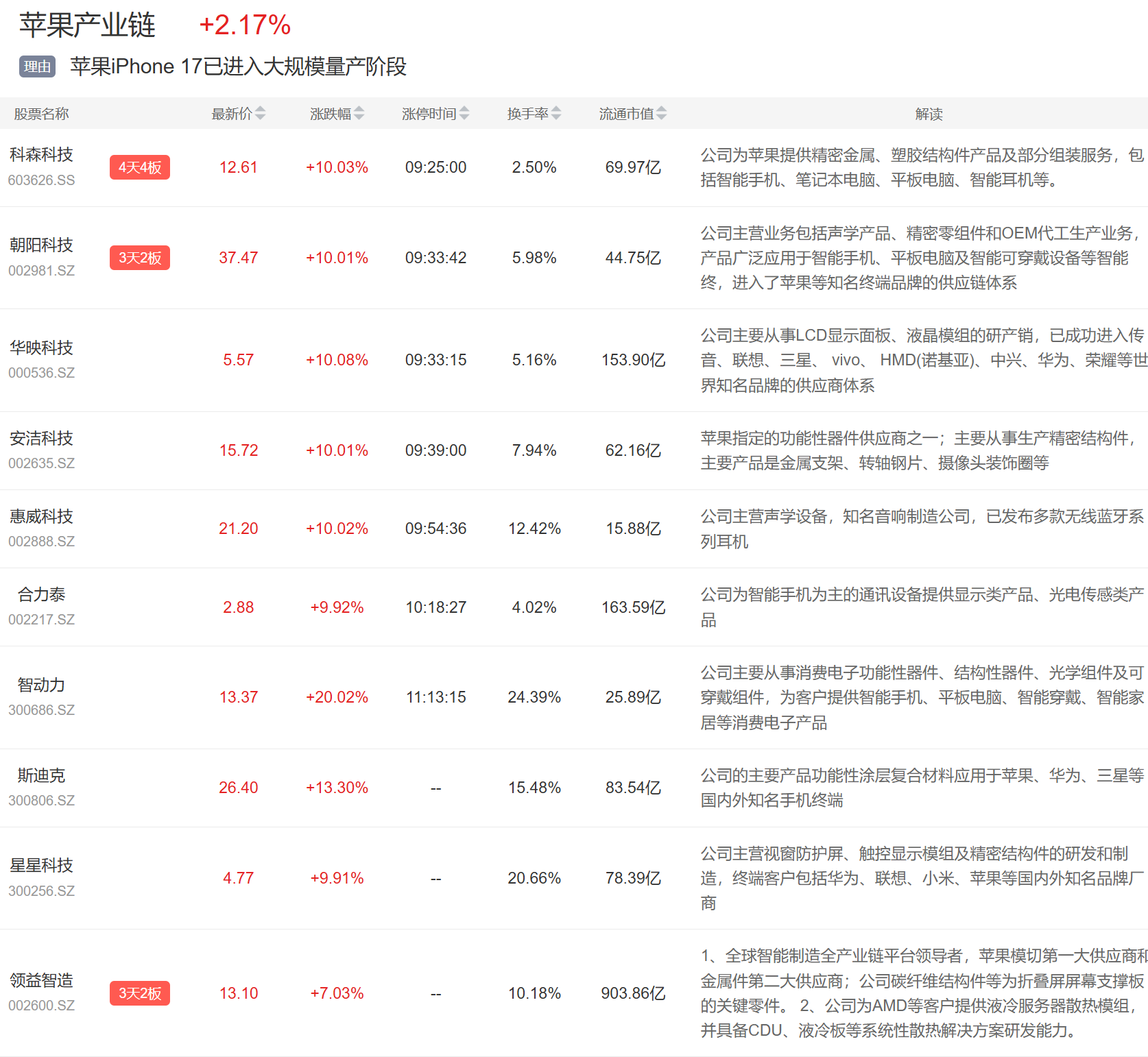The width and height of the screenshot is (1148, 1057).
Task: Open 合力泰 stock entry
Action: [x=41, y=594]
